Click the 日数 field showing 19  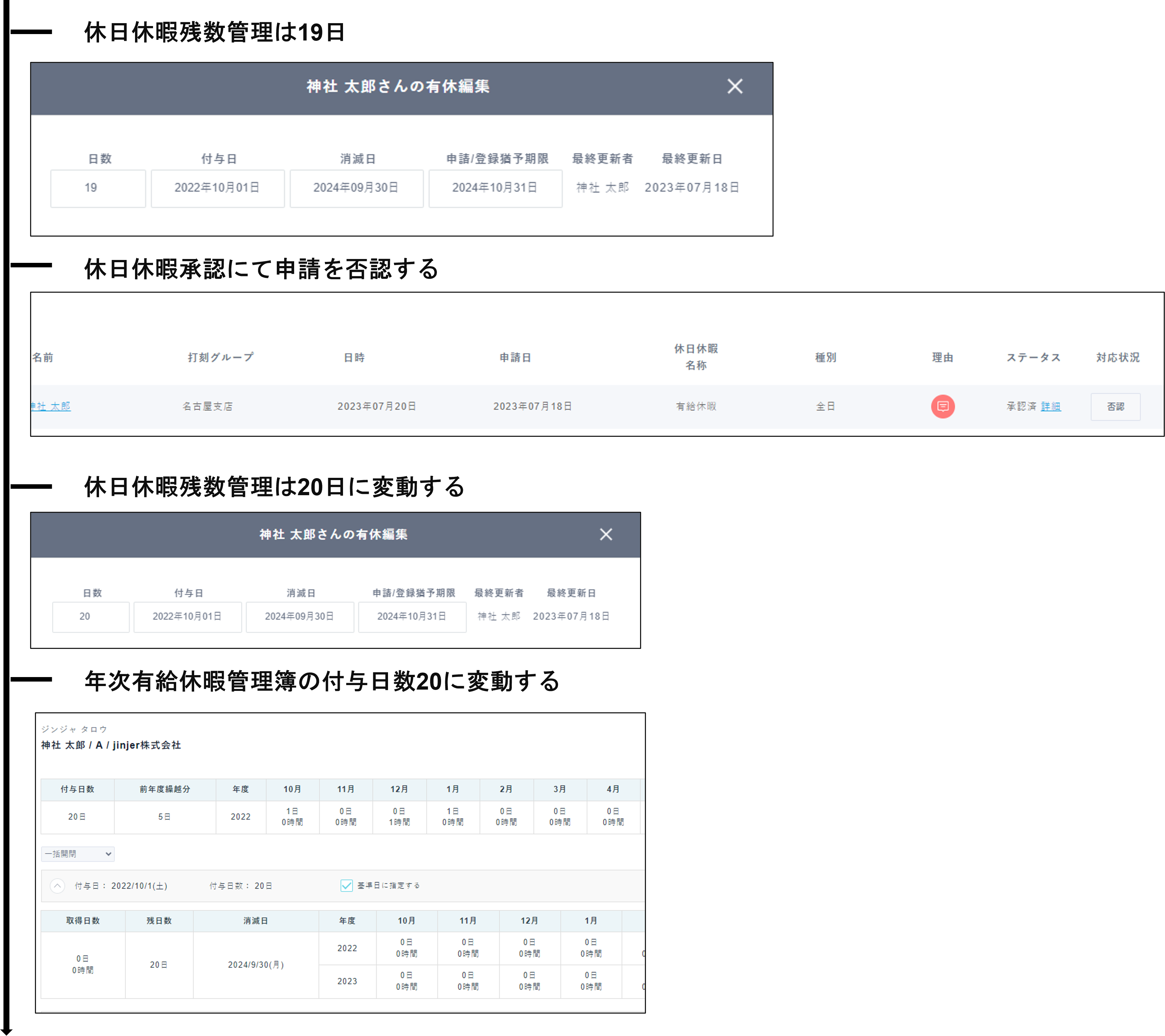tap(98, 188)
